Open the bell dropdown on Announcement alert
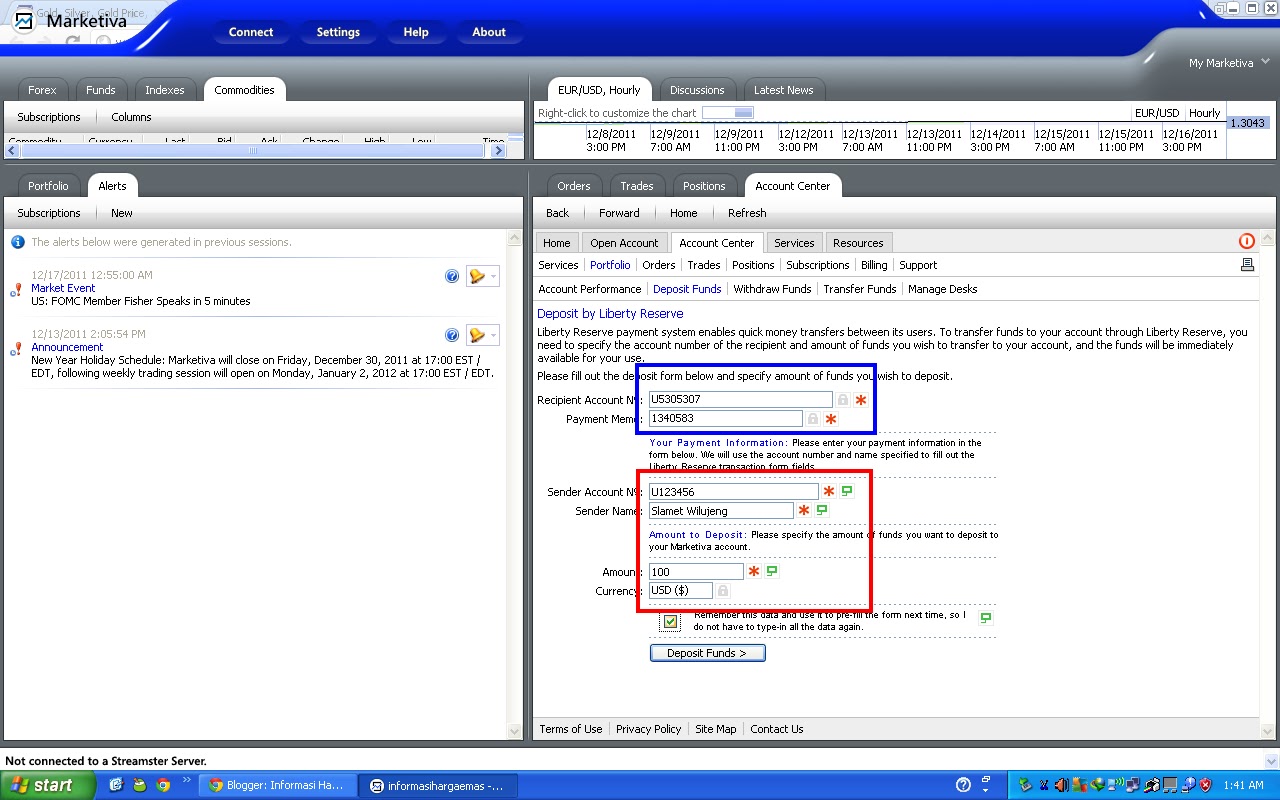 point(494,335)
